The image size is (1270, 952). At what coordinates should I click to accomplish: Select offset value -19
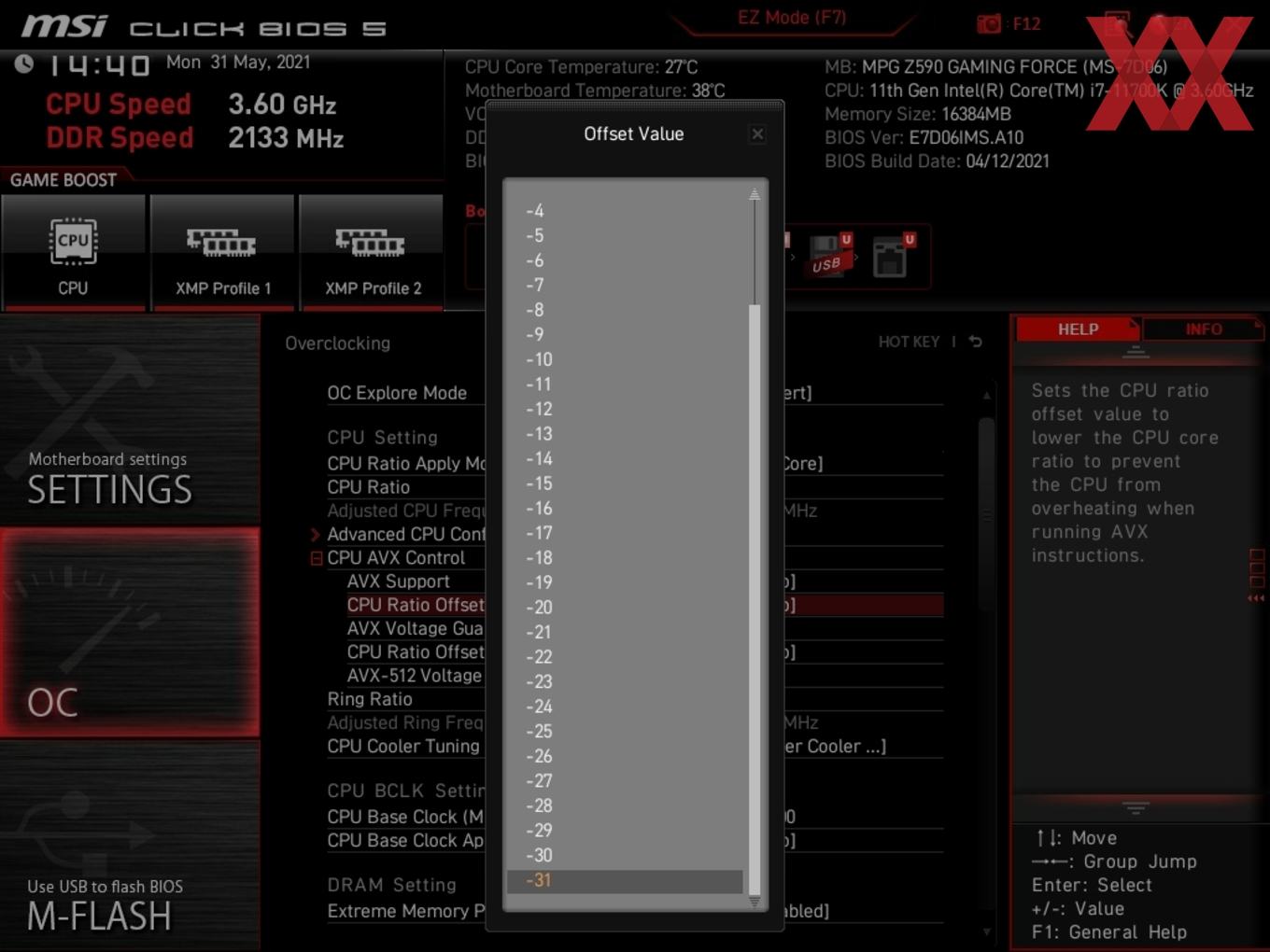[x=625, y=582]
